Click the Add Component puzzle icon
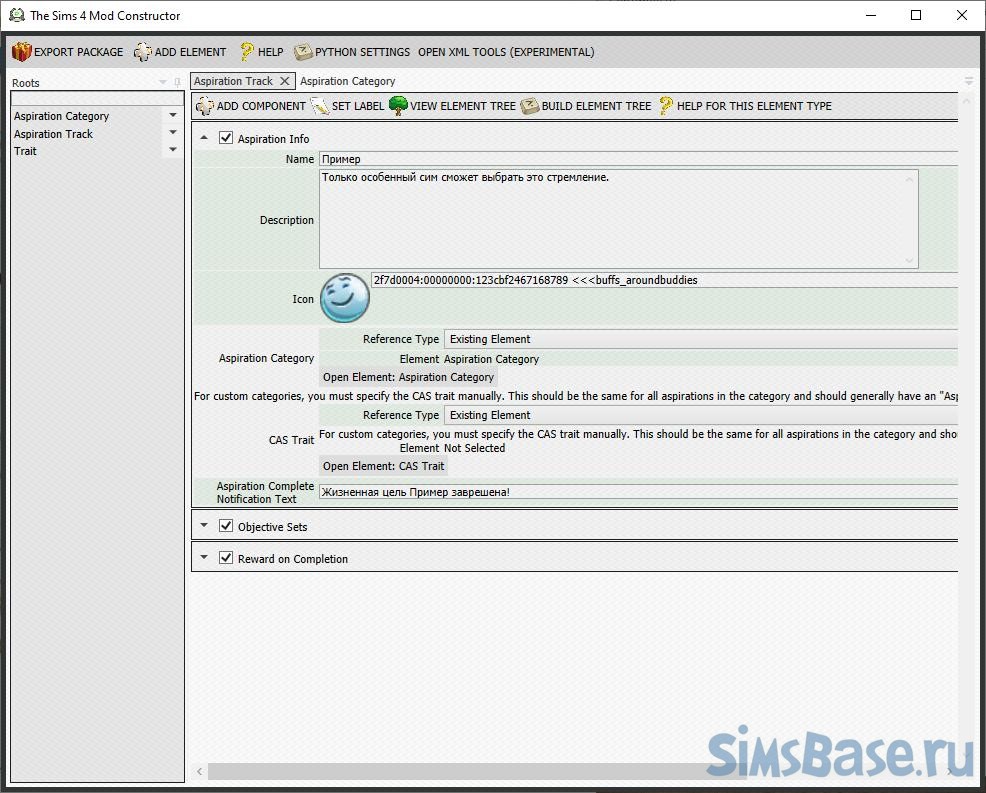 (x=205, y=106)
